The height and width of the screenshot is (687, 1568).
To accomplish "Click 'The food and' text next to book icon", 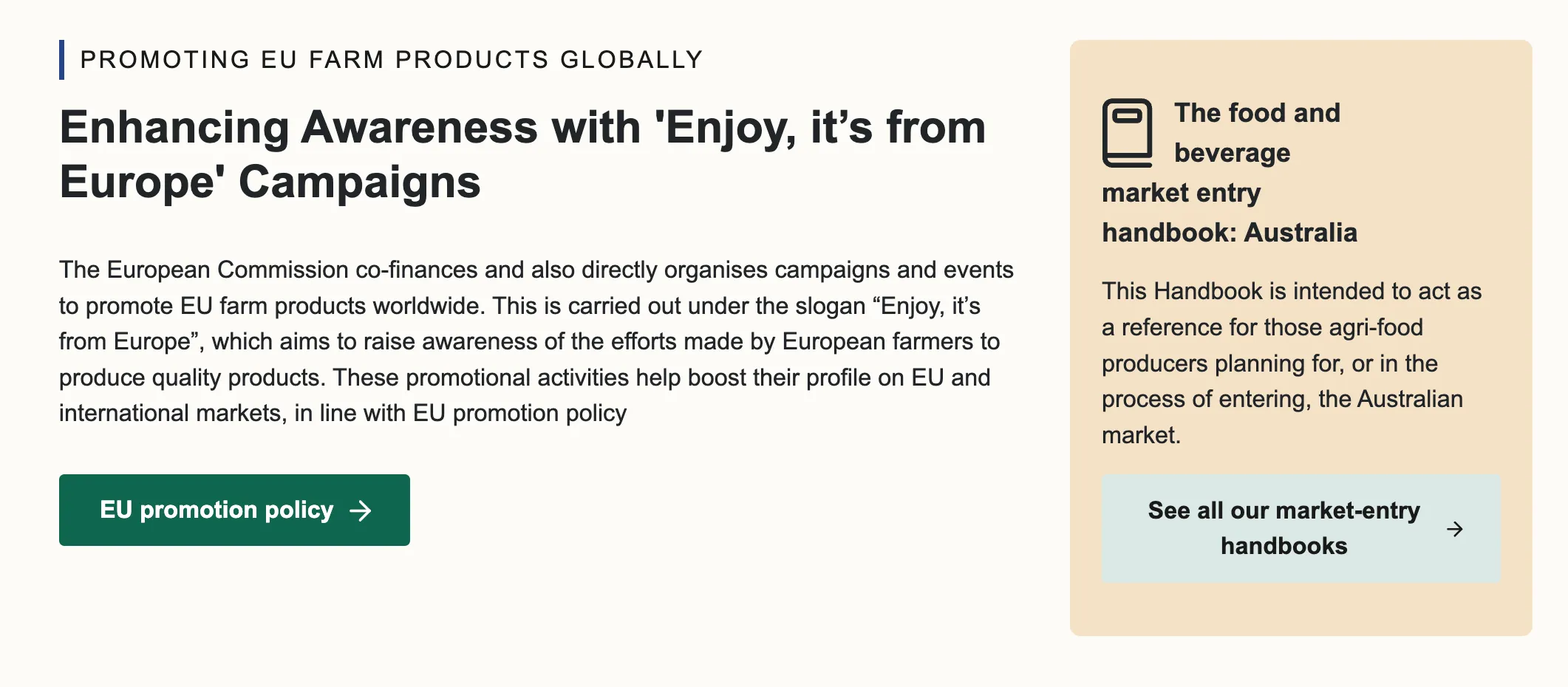I will pos(1257,113).
